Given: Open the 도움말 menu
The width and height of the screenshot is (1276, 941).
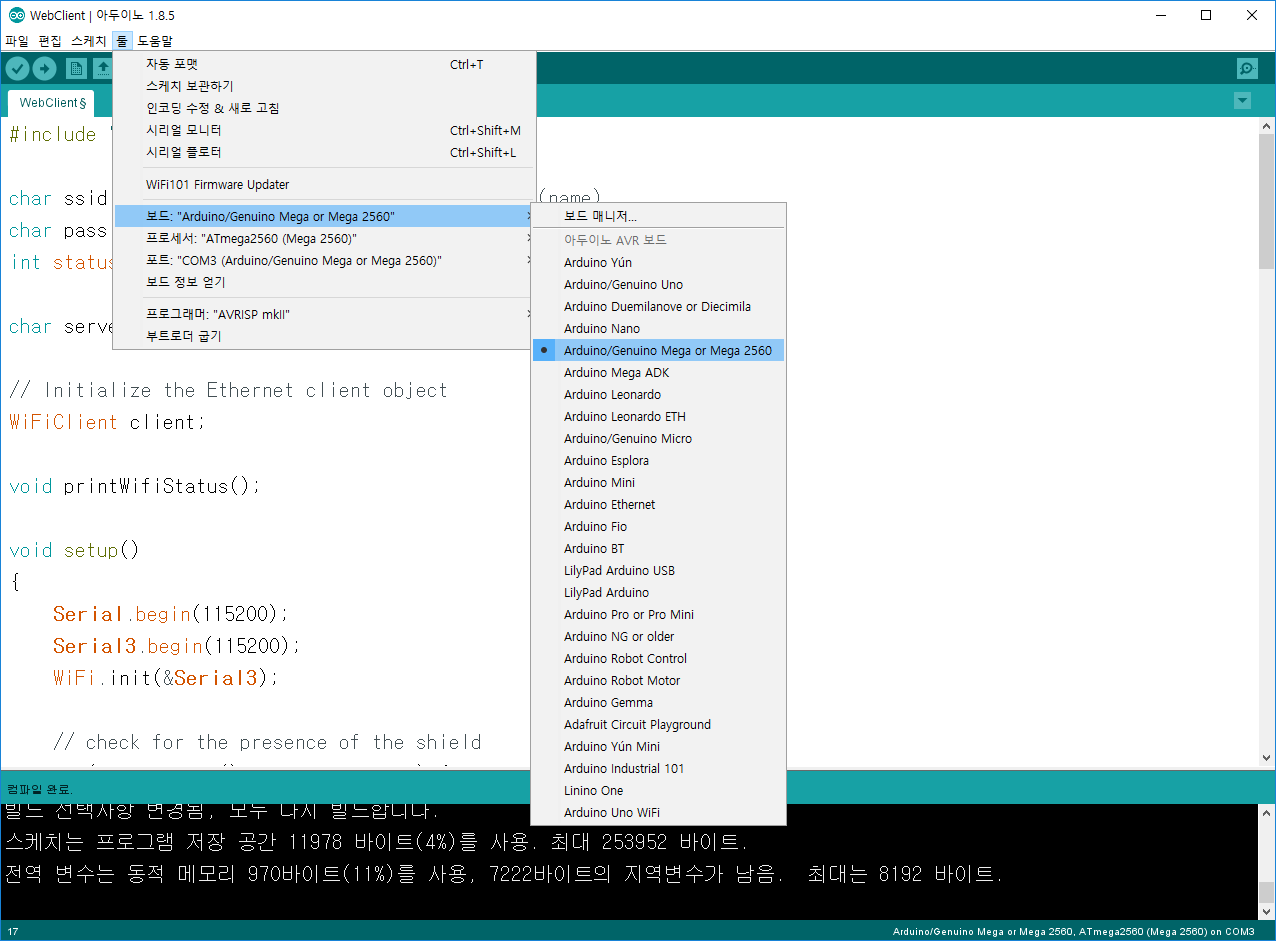Looking at the screenshot, I should [154, 41].
